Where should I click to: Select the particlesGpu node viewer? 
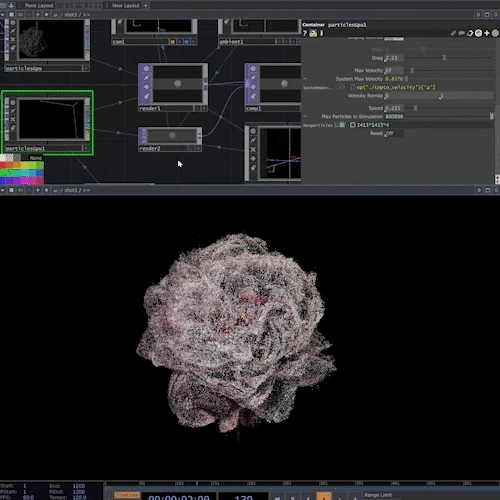coord(52,39)
